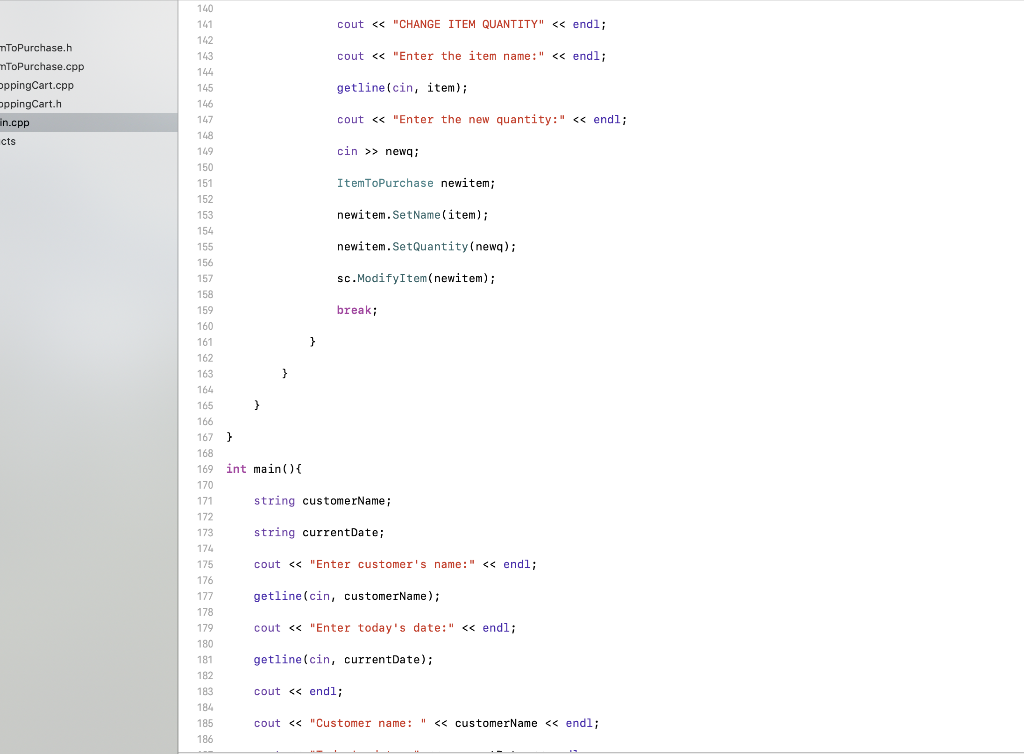Open ItemToPurchase.h from the file sidebar
This screenshot has width=1024, height=754.
35,47
